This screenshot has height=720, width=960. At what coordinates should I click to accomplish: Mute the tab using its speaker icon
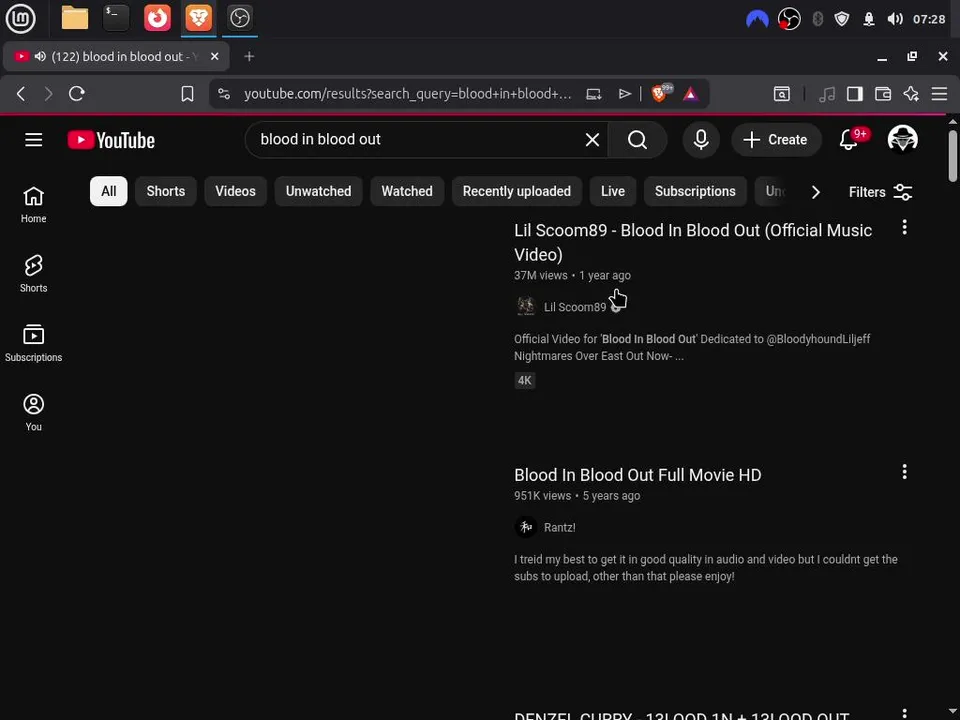click(x=40, y=56)
